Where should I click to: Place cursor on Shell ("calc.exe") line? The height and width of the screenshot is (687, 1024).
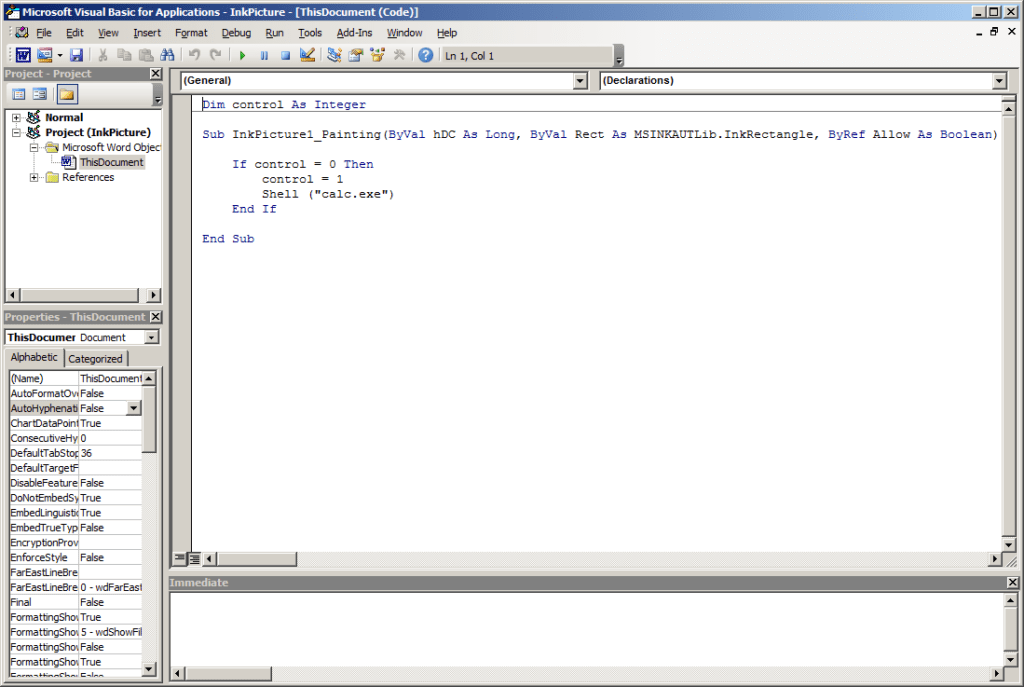(x=328, y=194)
